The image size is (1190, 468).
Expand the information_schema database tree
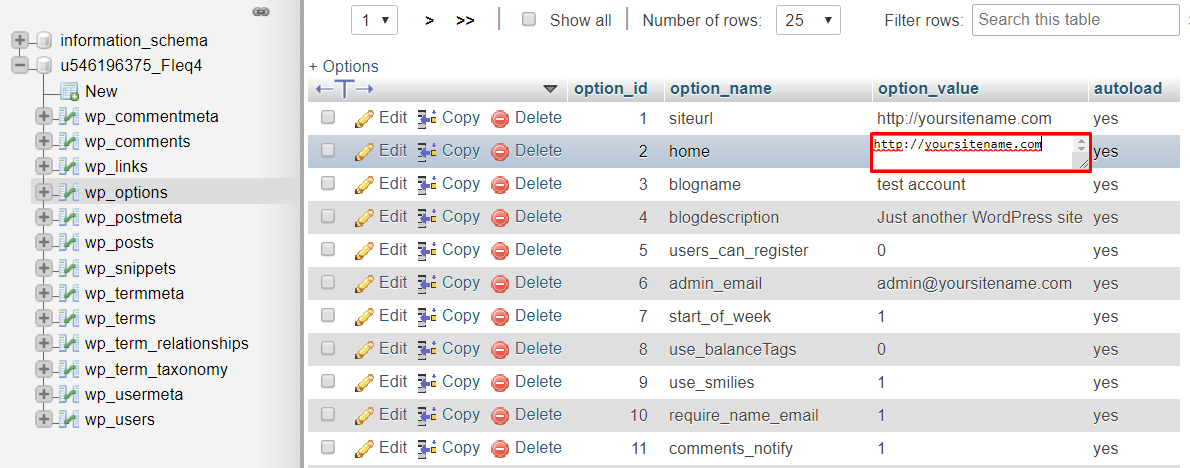click(19, 41)
